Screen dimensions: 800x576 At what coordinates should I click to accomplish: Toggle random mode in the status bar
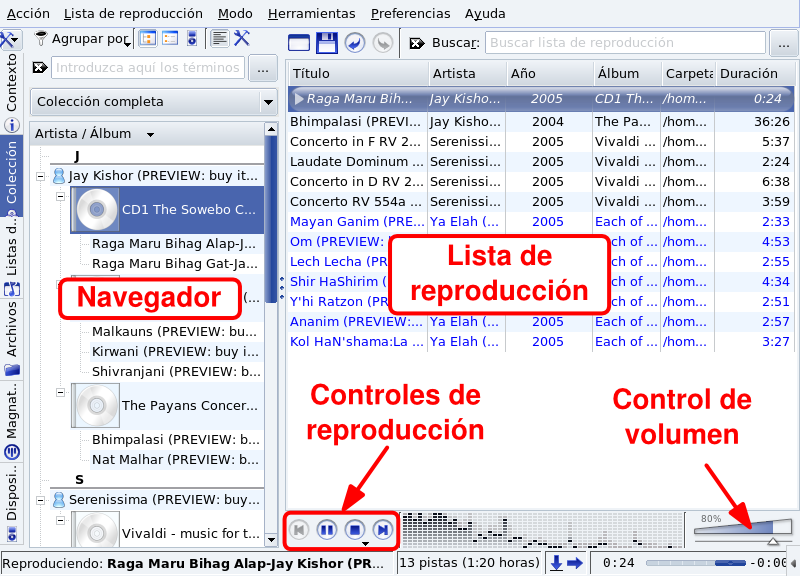557,563
